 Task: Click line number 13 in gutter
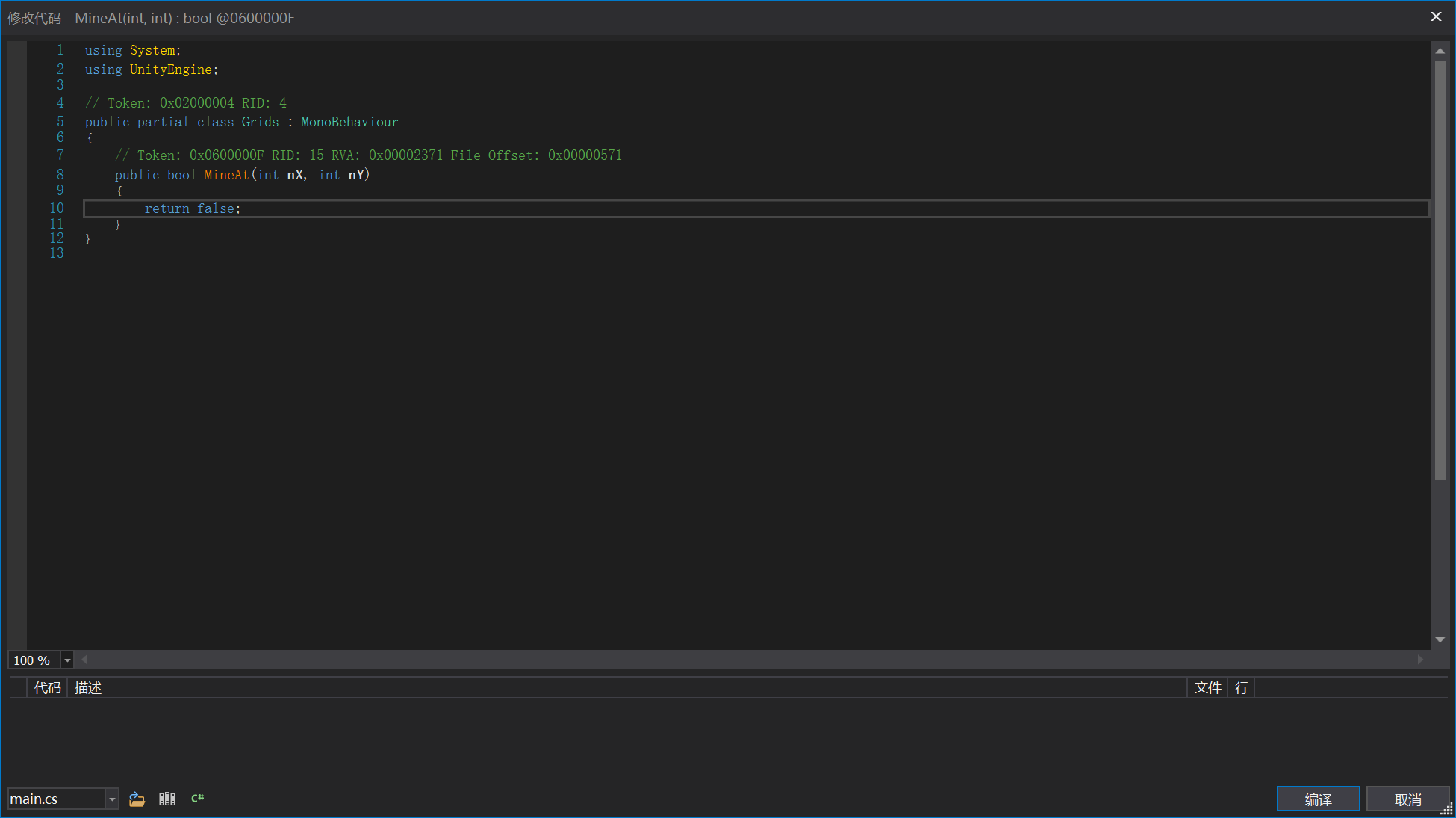(x=57, y=253)
